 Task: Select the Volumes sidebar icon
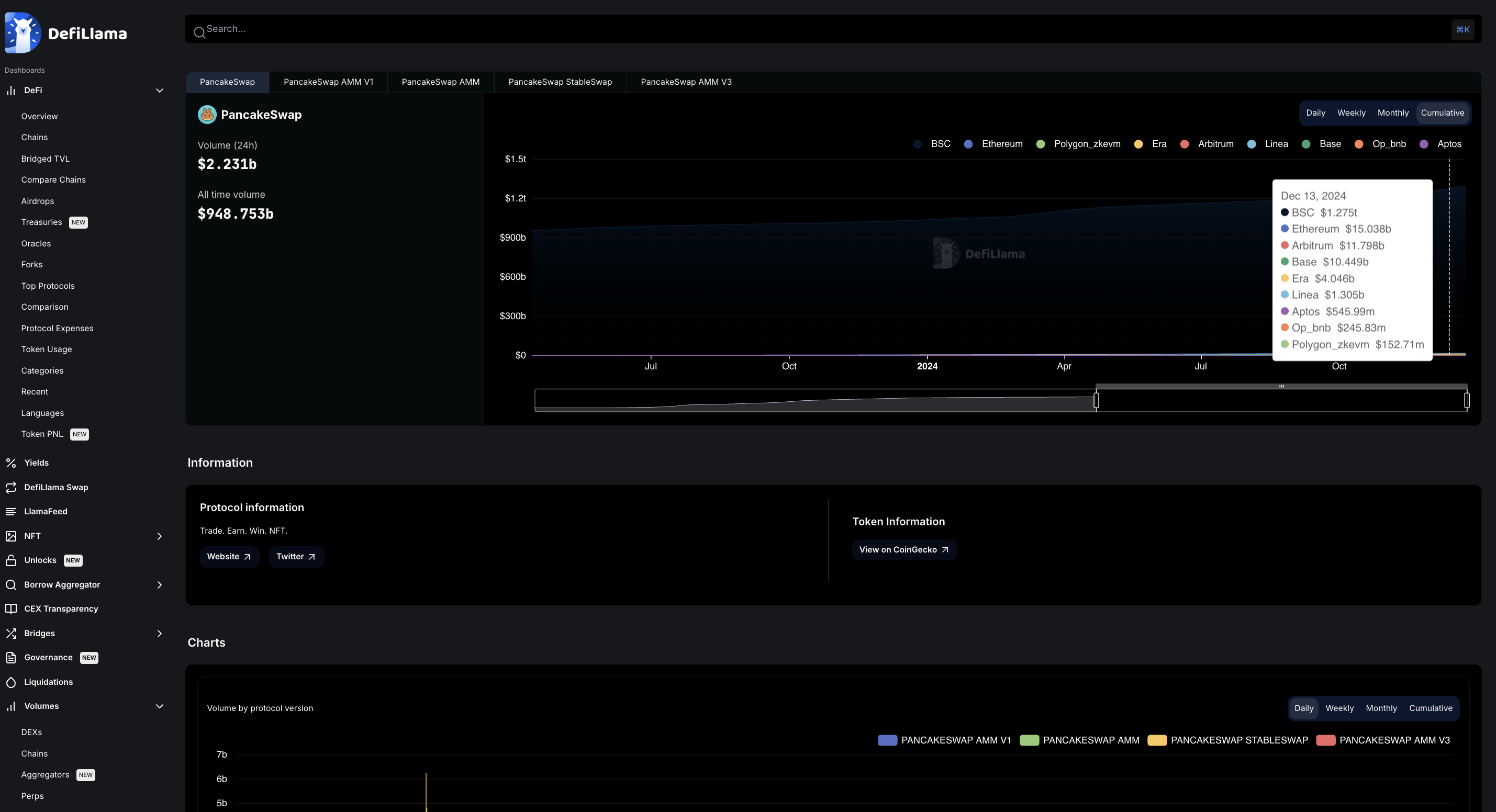pos(11,706)
